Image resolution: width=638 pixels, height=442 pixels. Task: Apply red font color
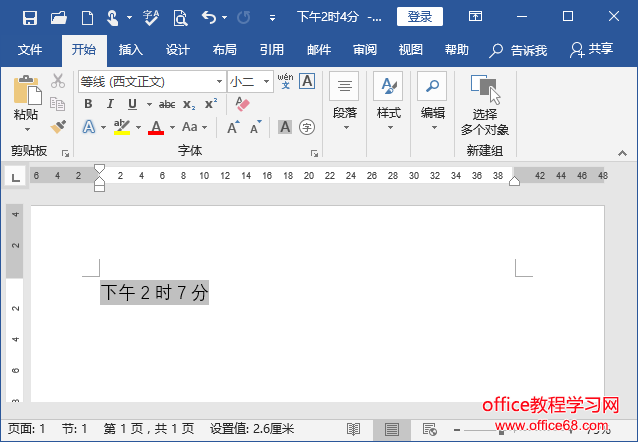click(156, 127)
